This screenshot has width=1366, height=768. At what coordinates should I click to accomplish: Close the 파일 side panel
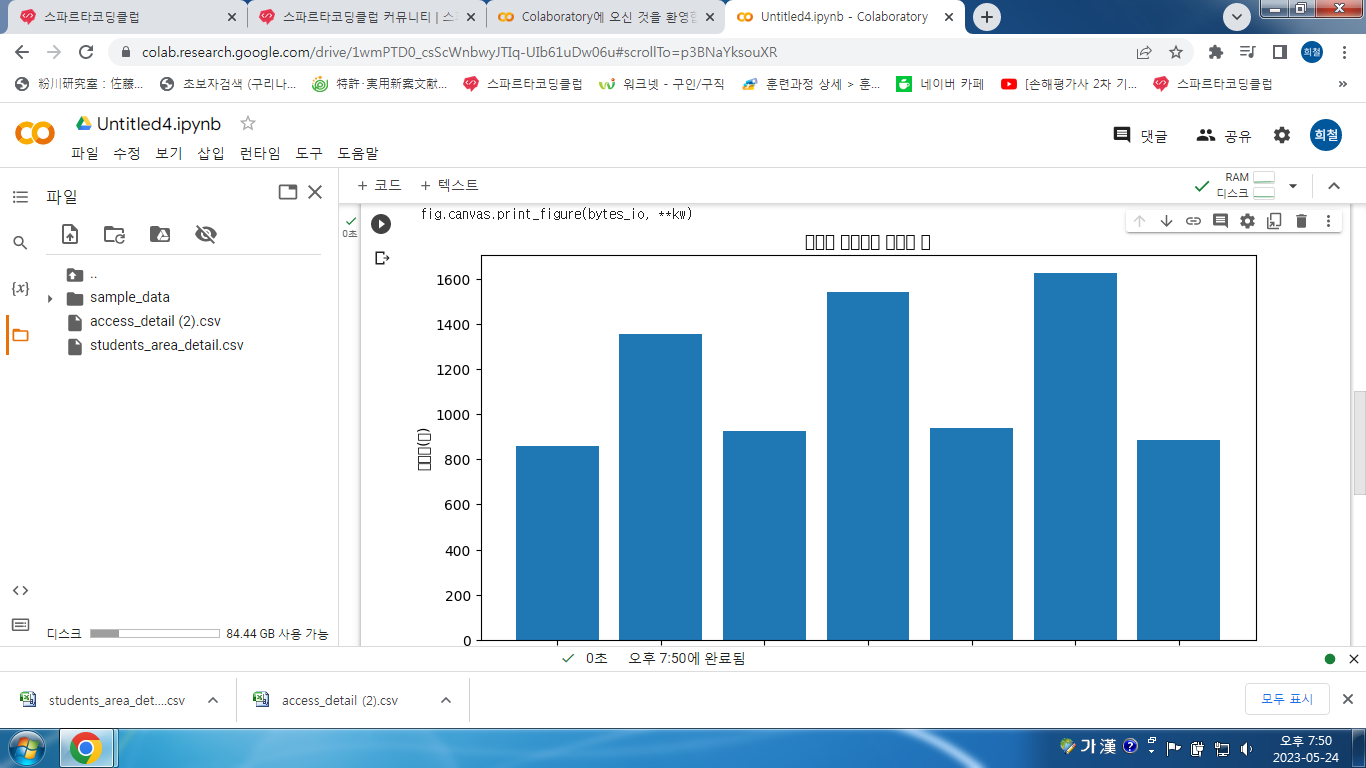tap(315, 192)
